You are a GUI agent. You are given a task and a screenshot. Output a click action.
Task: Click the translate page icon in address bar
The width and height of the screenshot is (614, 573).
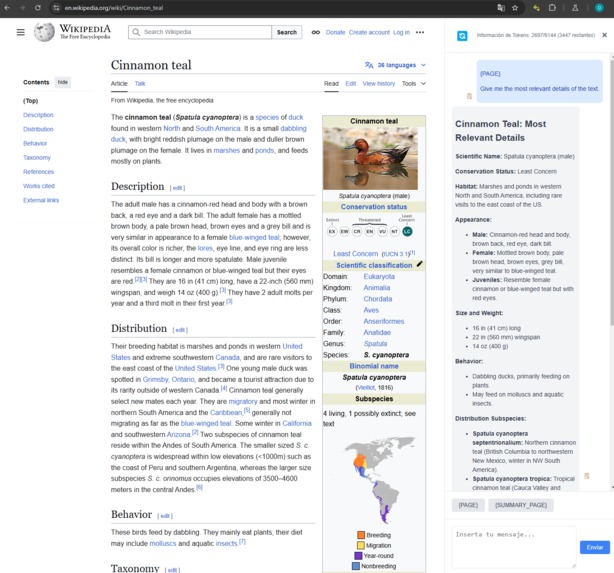[501, 8]
